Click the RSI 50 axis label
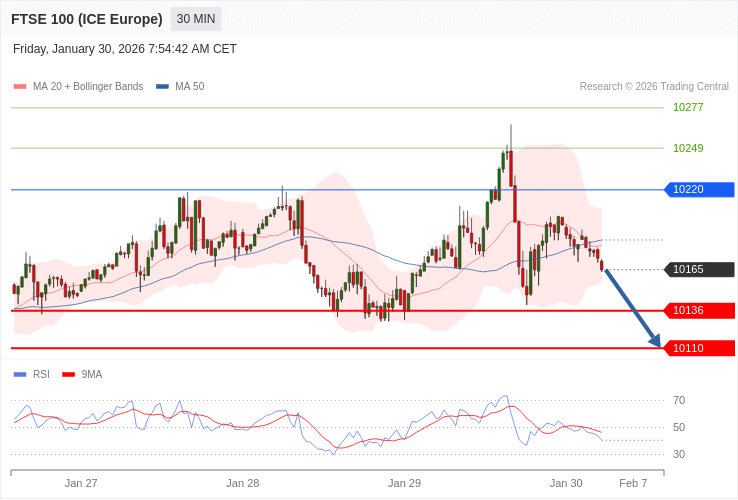 (x=679, y=427)
